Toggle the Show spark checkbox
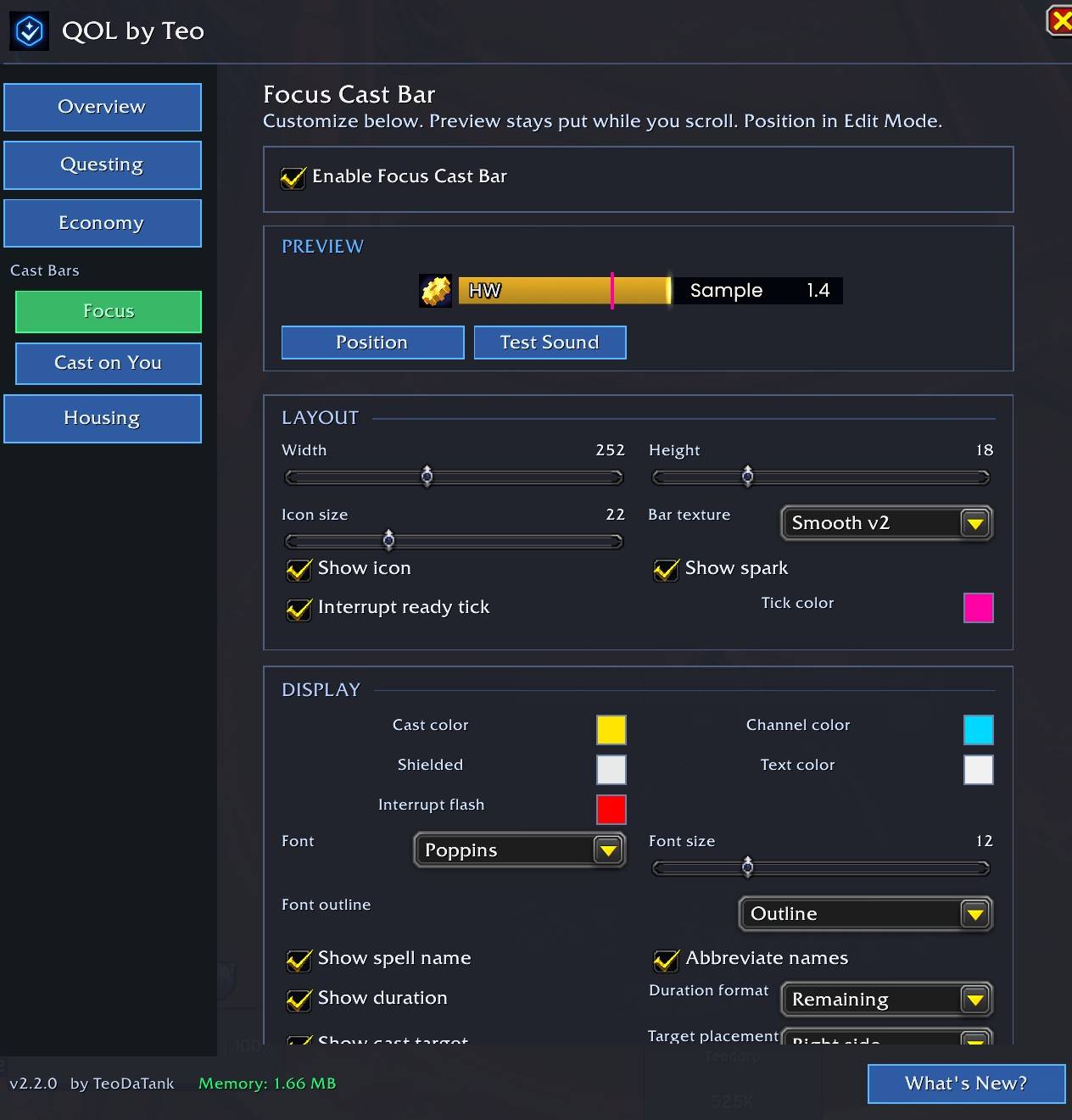The height and width of the screenshot is (1120, 1072). pos(667,569)
